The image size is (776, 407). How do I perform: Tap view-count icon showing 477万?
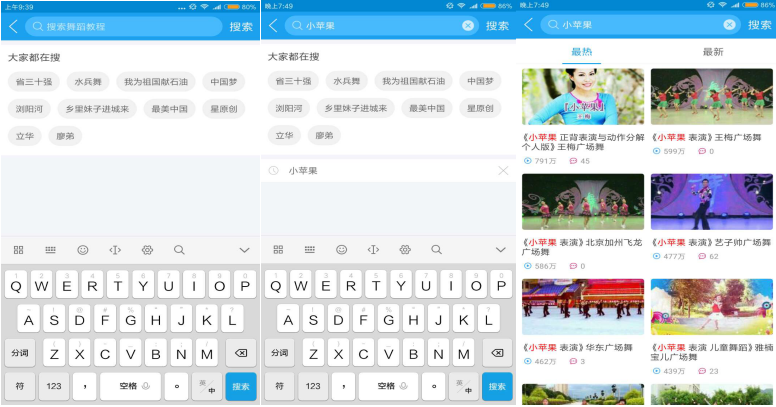[x=656, y=256]
